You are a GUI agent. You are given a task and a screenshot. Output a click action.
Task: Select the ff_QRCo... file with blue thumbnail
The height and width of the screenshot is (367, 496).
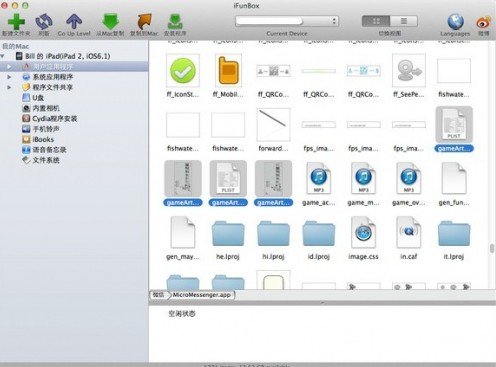(363, 71)
